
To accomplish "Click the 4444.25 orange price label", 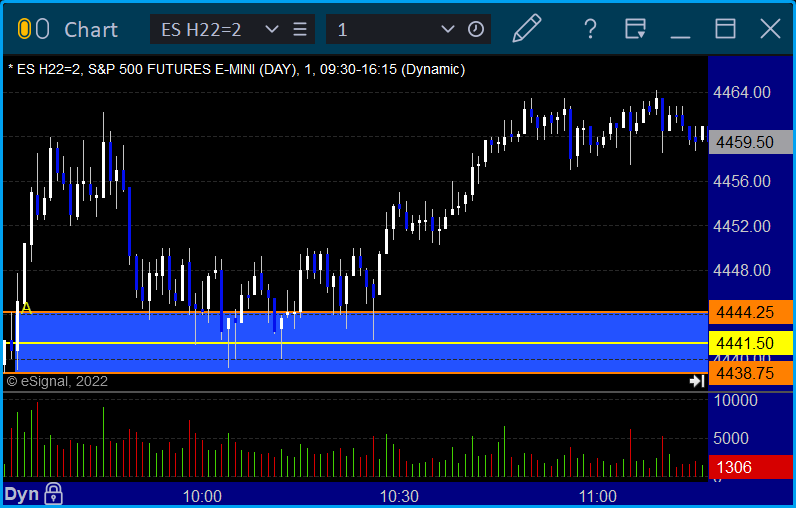I will [751, 312].
